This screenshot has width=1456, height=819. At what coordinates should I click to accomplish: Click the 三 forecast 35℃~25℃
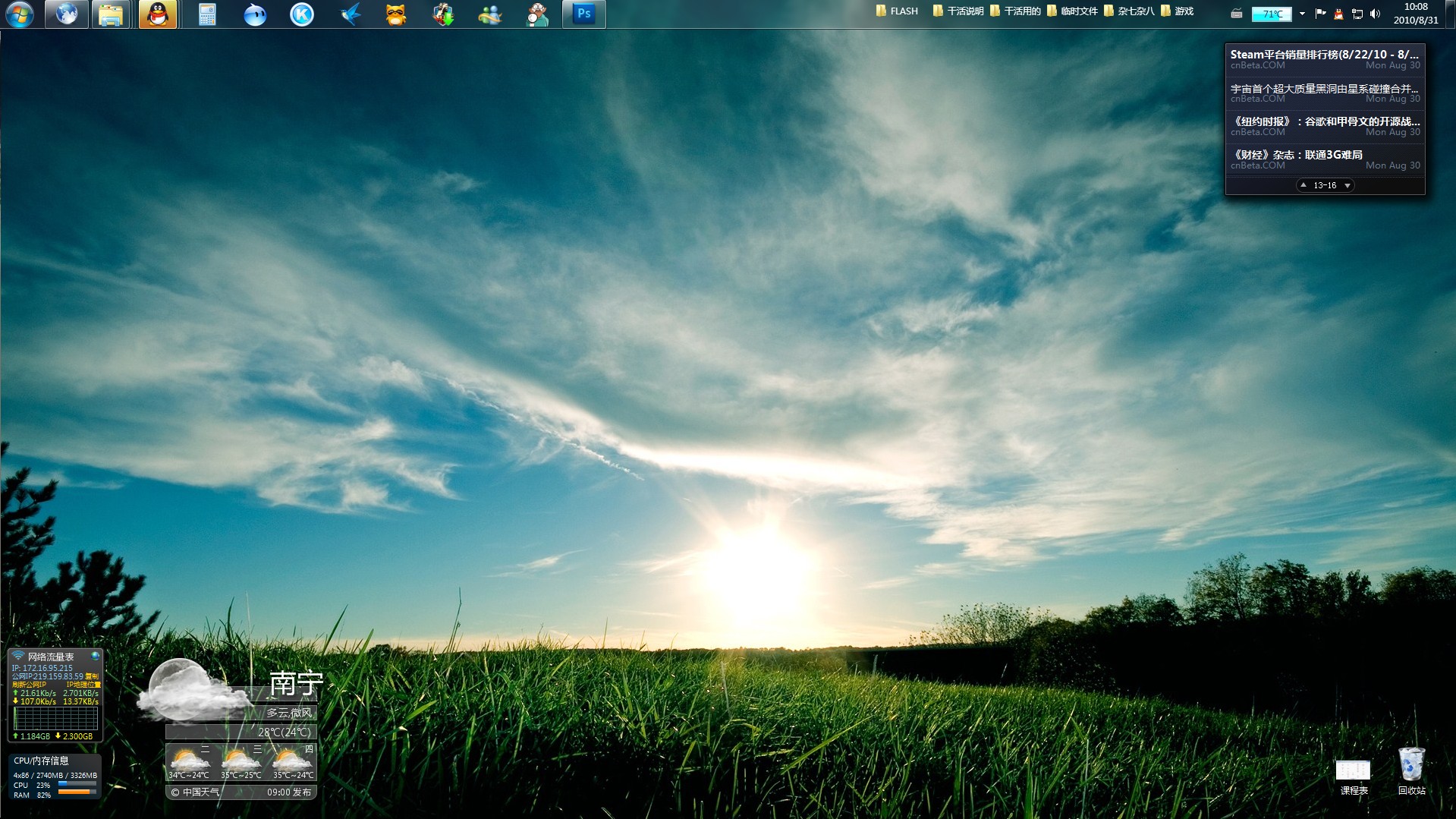point(241,762)
